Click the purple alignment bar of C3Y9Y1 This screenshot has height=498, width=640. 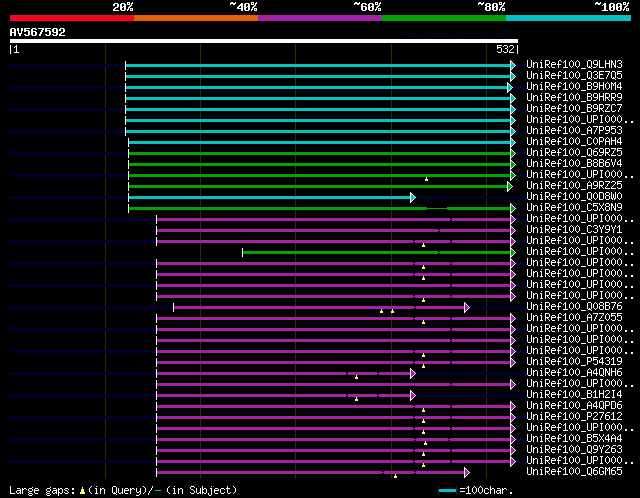coord(333,231)
